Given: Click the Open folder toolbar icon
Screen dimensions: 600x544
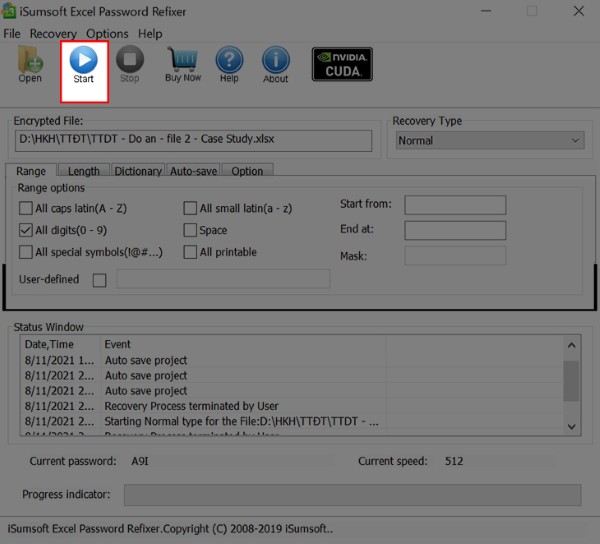Looking at the screenshot, I should coord(30,65).
